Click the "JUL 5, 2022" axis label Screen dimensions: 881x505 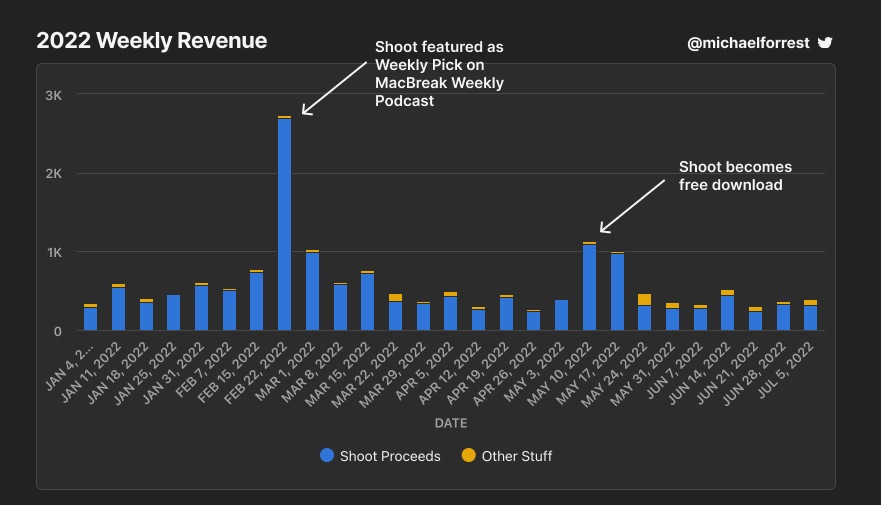(787, 370)
